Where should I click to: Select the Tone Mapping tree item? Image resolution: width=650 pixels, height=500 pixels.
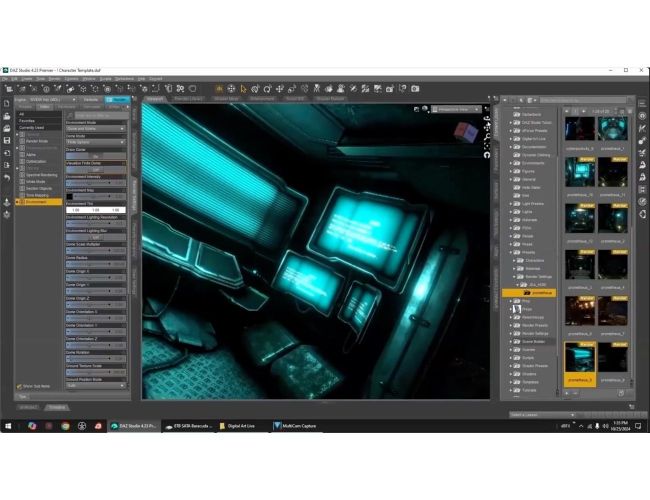(x=37, y=195)
